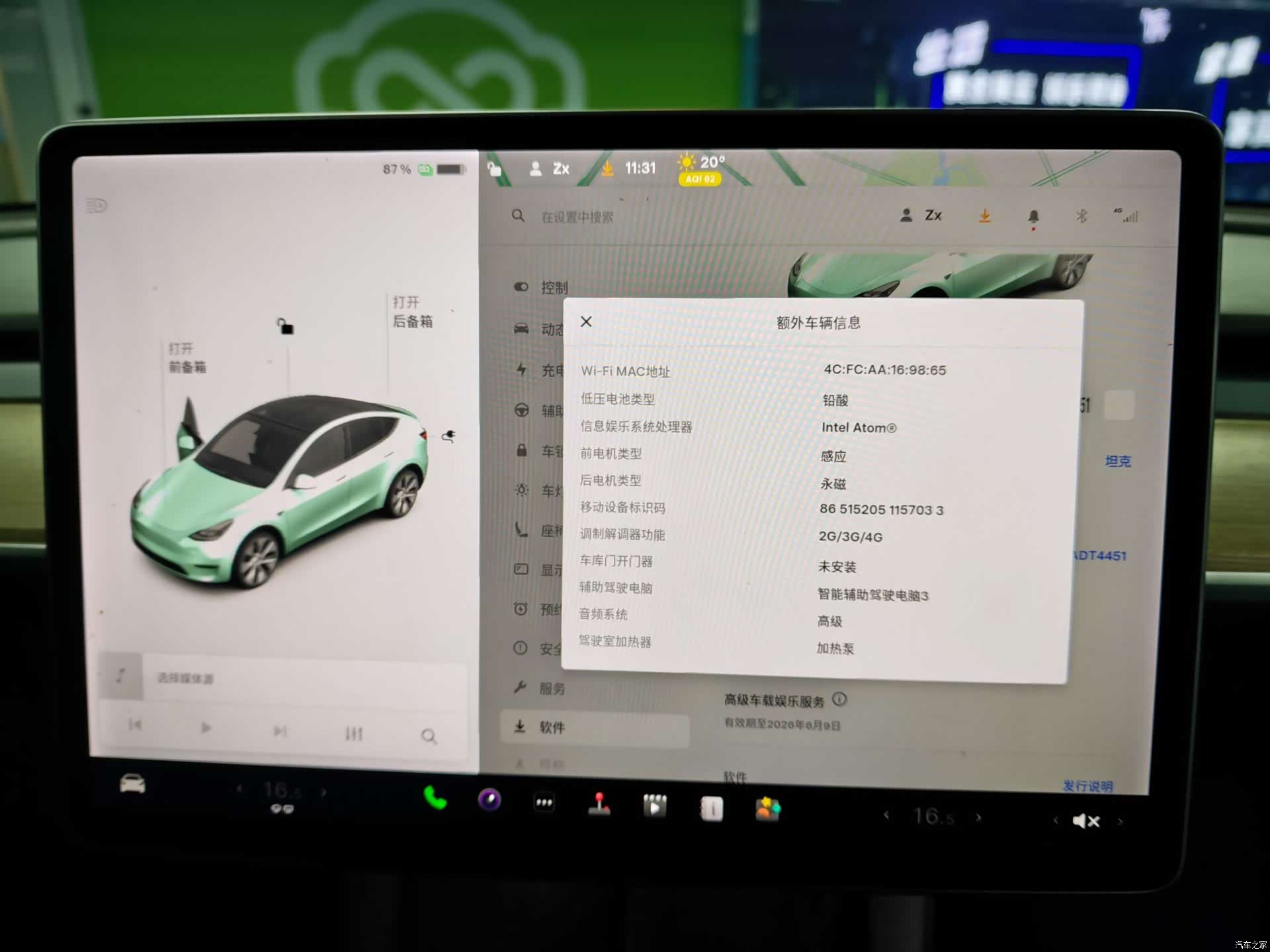Raise volume with right arrow
The height and width of the screenshot is (952, 1270).
(x=1121, y=822)
